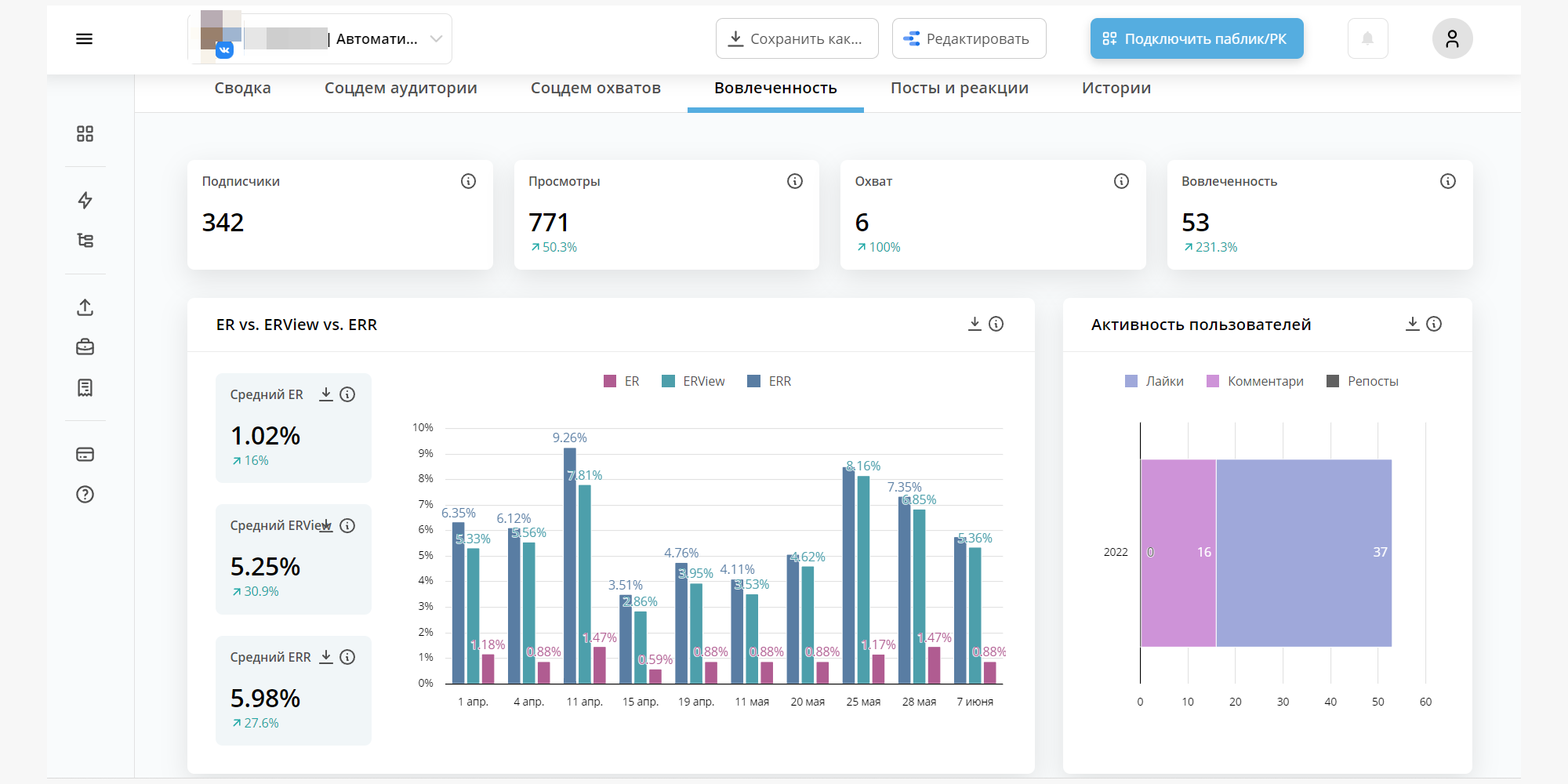1568x784 pixels.
Task: Open the dashboard grid icon in sidebar
Action: pos(85,134)
